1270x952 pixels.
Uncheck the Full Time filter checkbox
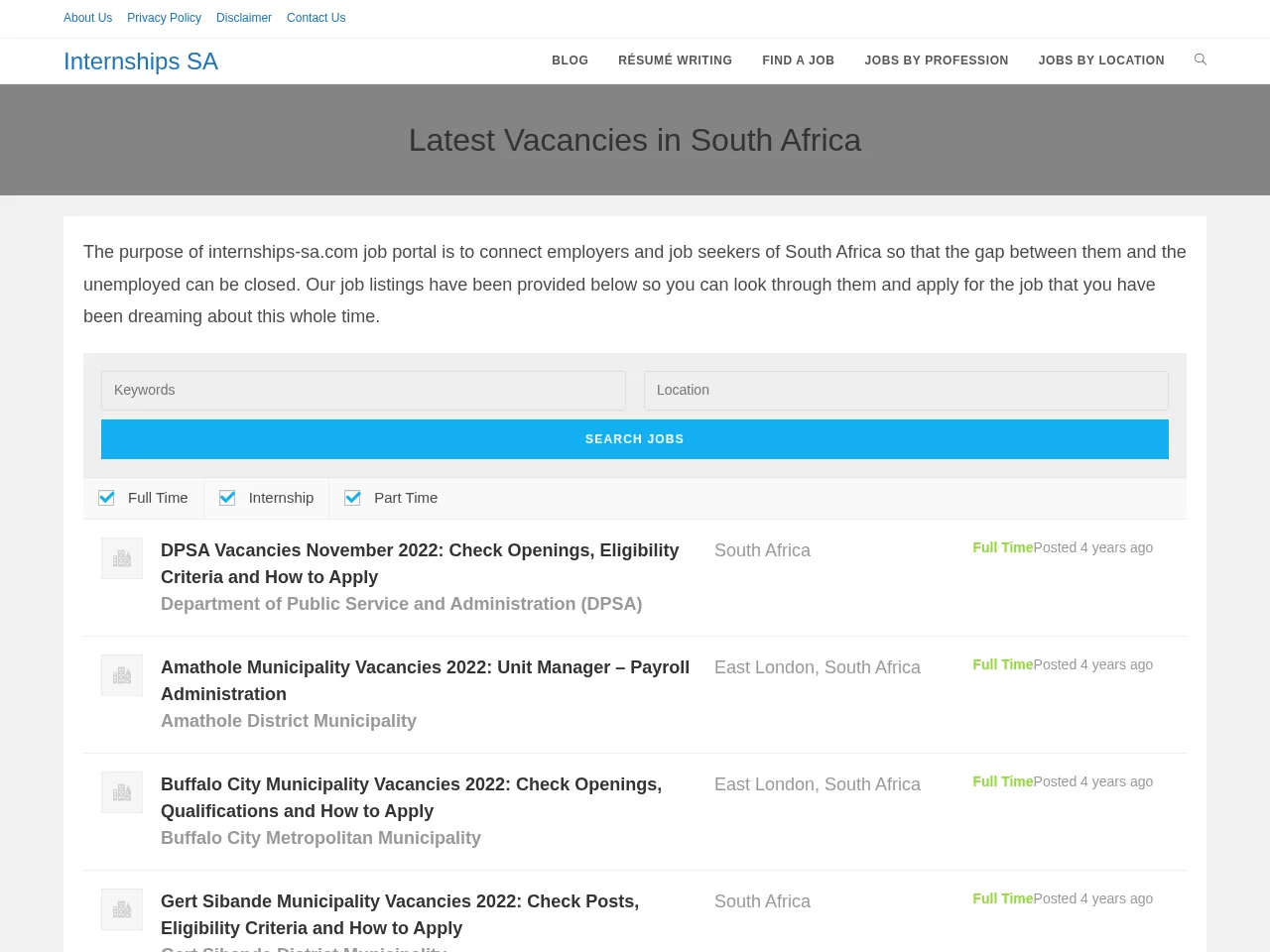106,498
